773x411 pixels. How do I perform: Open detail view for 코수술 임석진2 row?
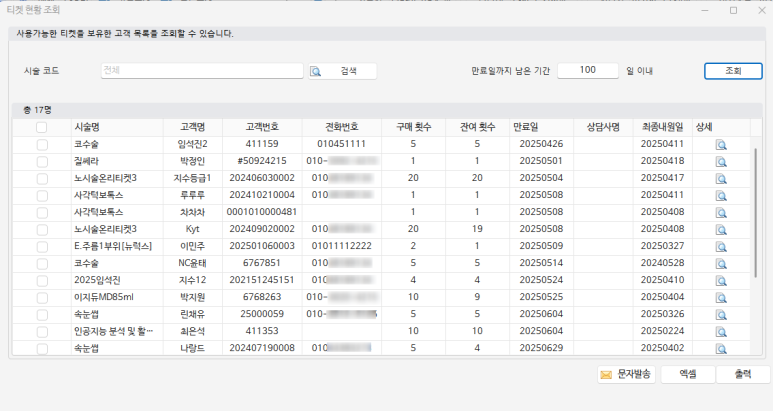(721, 145)
